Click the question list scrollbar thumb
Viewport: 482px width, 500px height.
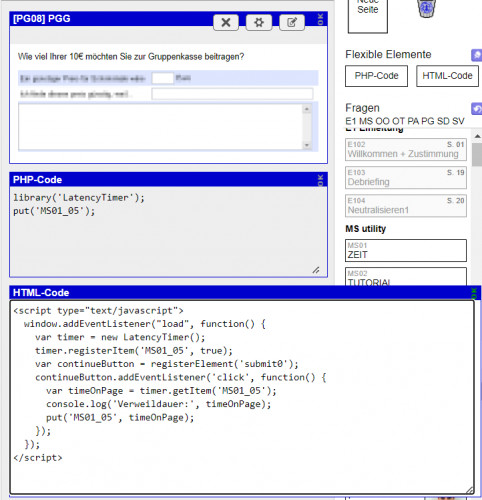click(x=477, y=154)
